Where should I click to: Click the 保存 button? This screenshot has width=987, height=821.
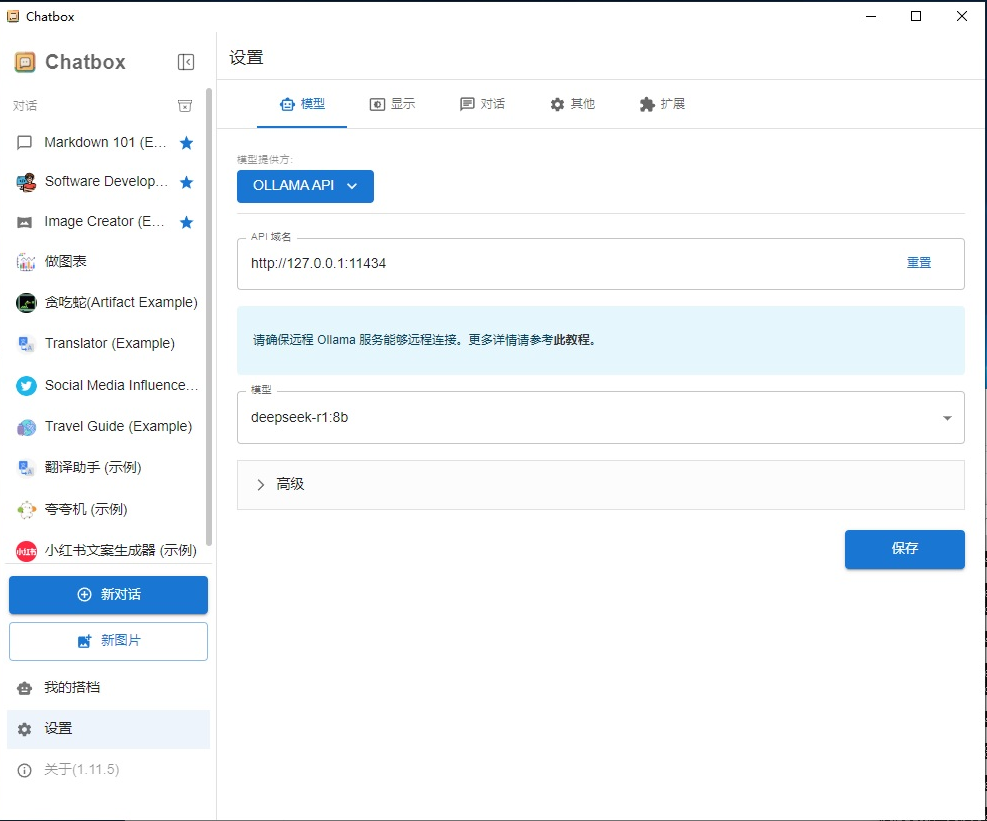[x=904, y=549]
